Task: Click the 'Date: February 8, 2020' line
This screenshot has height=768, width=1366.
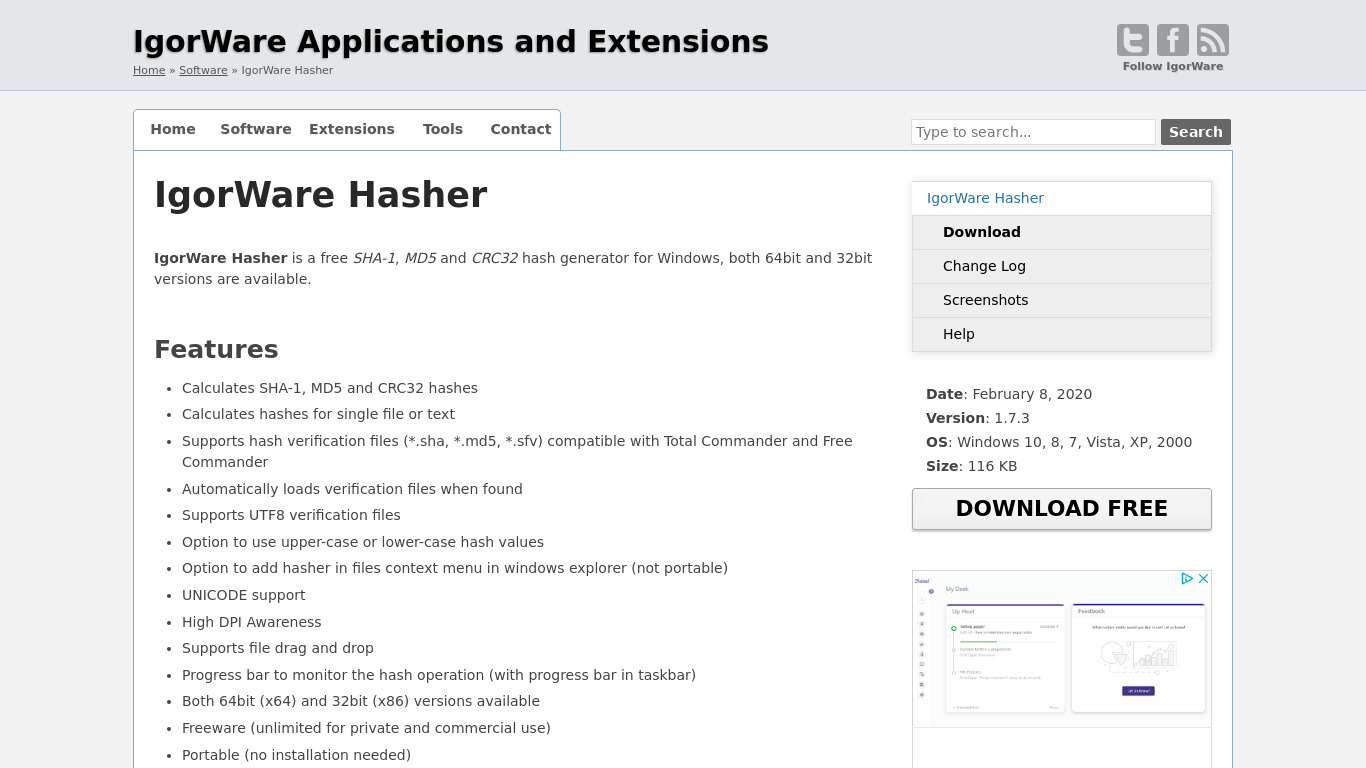Action: 1009,394
